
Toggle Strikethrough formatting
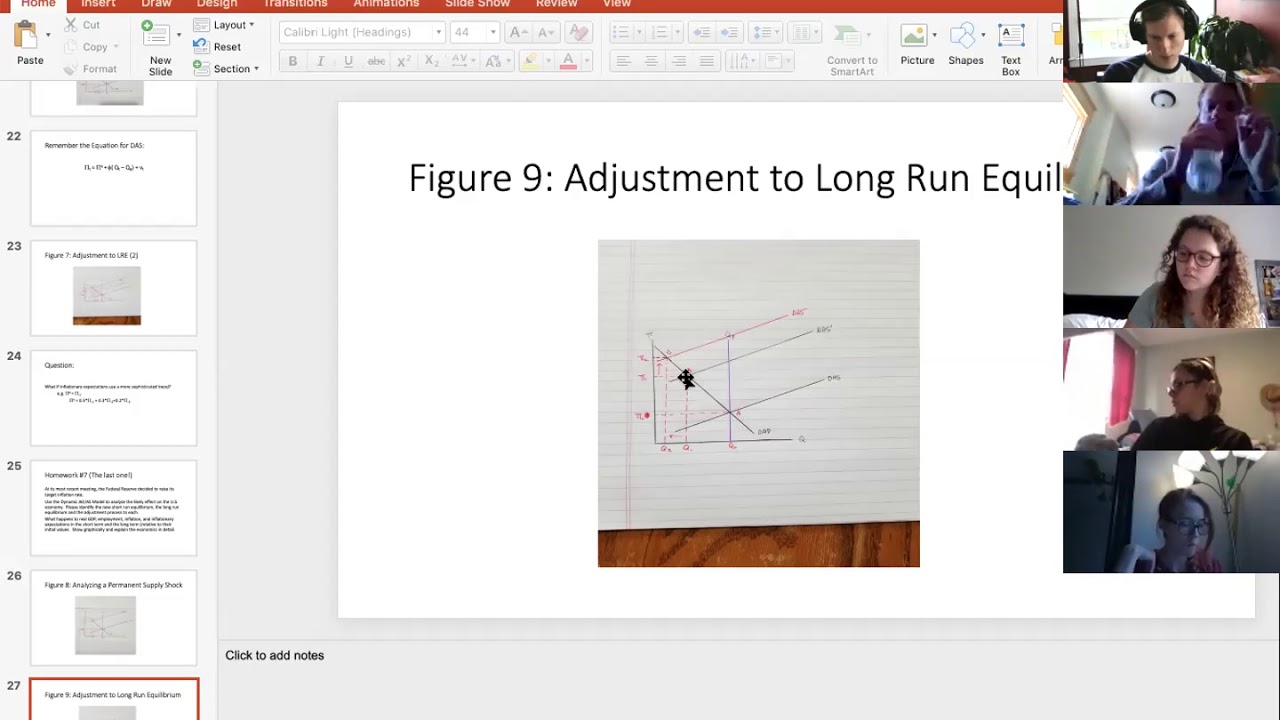(x=376, y=62)
